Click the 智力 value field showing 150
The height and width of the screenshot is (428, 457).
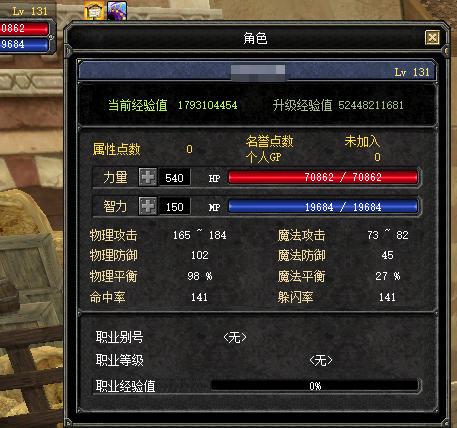[174, 206]
